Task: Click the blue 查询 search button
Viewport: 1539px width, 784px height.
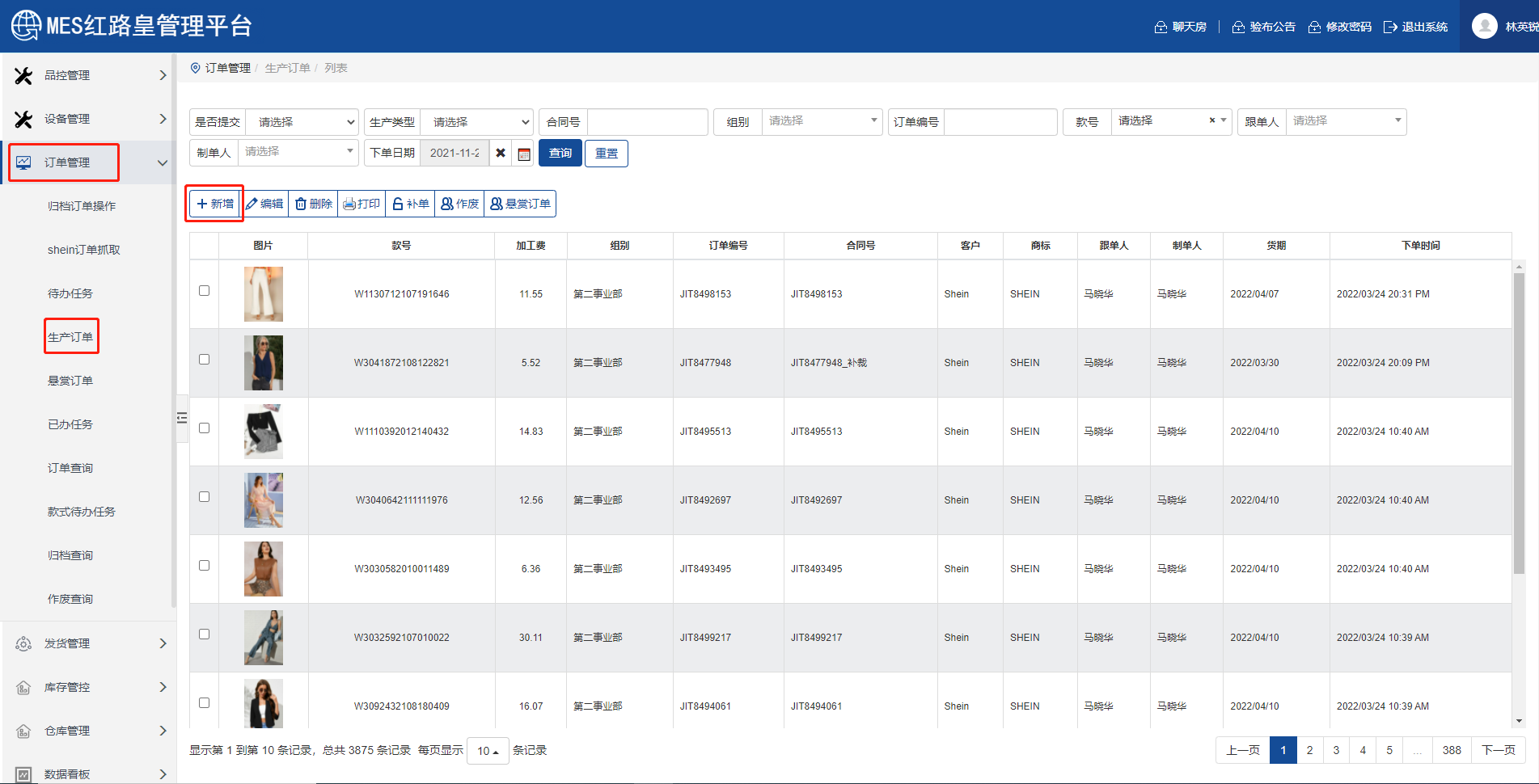Action: [x=560, y=153]
